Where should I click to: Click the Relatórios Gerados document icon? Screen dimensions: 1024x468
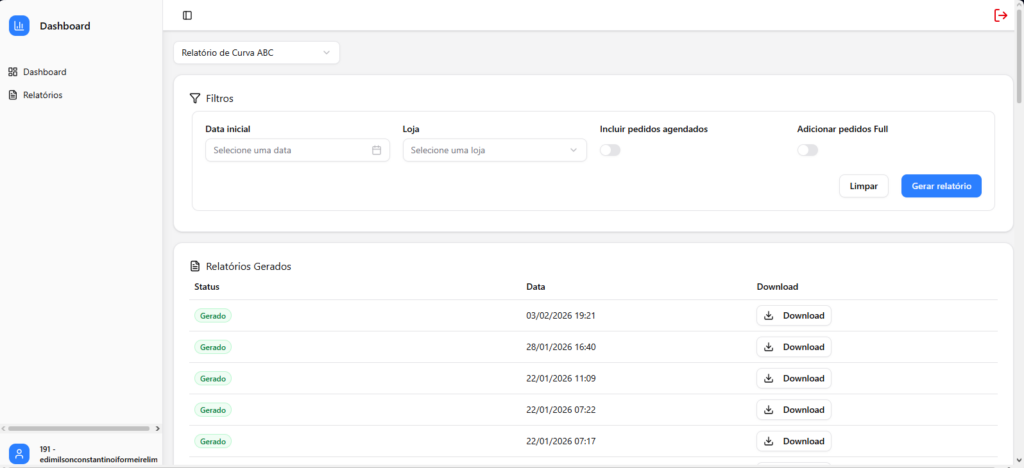(x=195, y=267)
